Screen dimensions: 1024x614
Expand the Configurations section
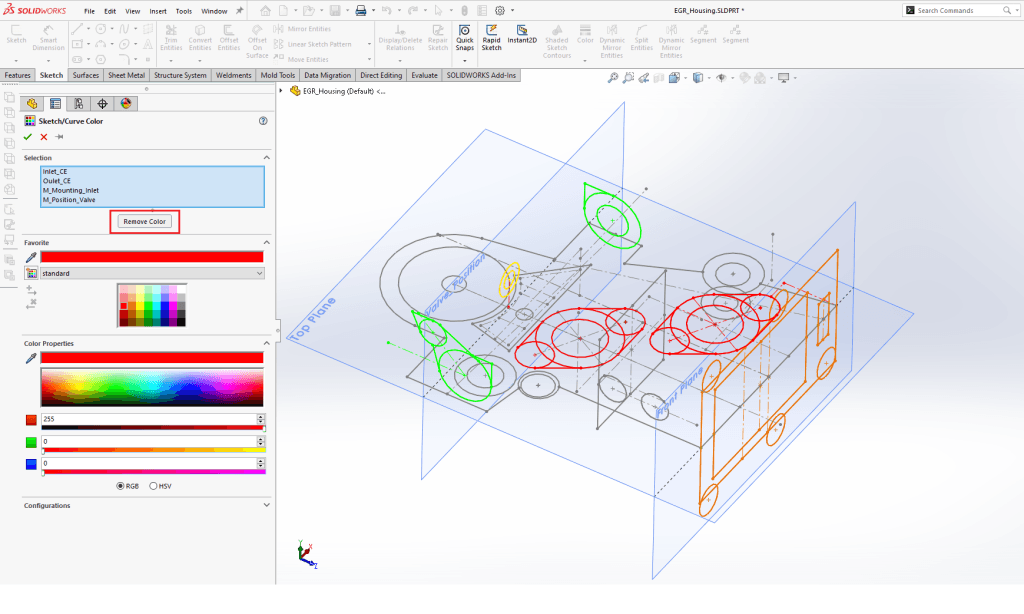266,506
